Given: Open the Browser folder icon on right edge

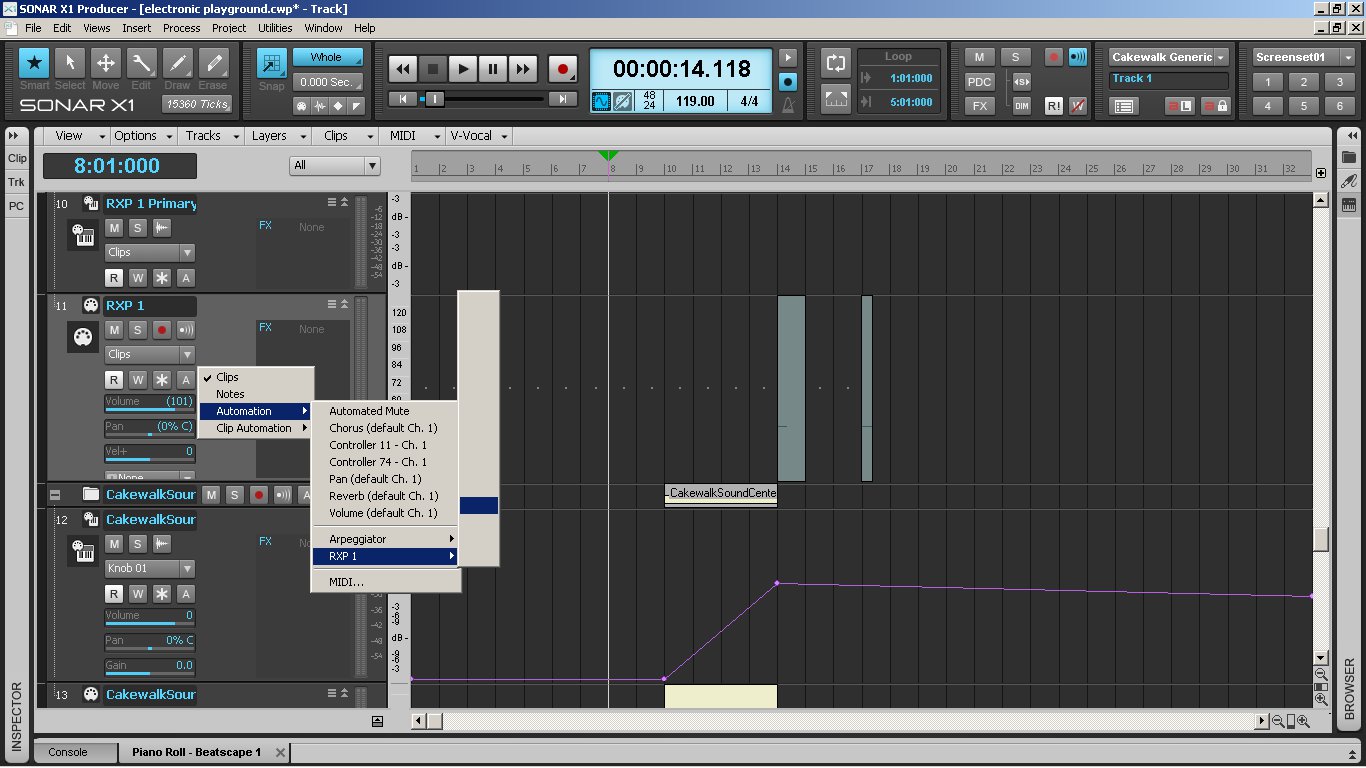Looking at the screenshot, I should coord(1349,157).
